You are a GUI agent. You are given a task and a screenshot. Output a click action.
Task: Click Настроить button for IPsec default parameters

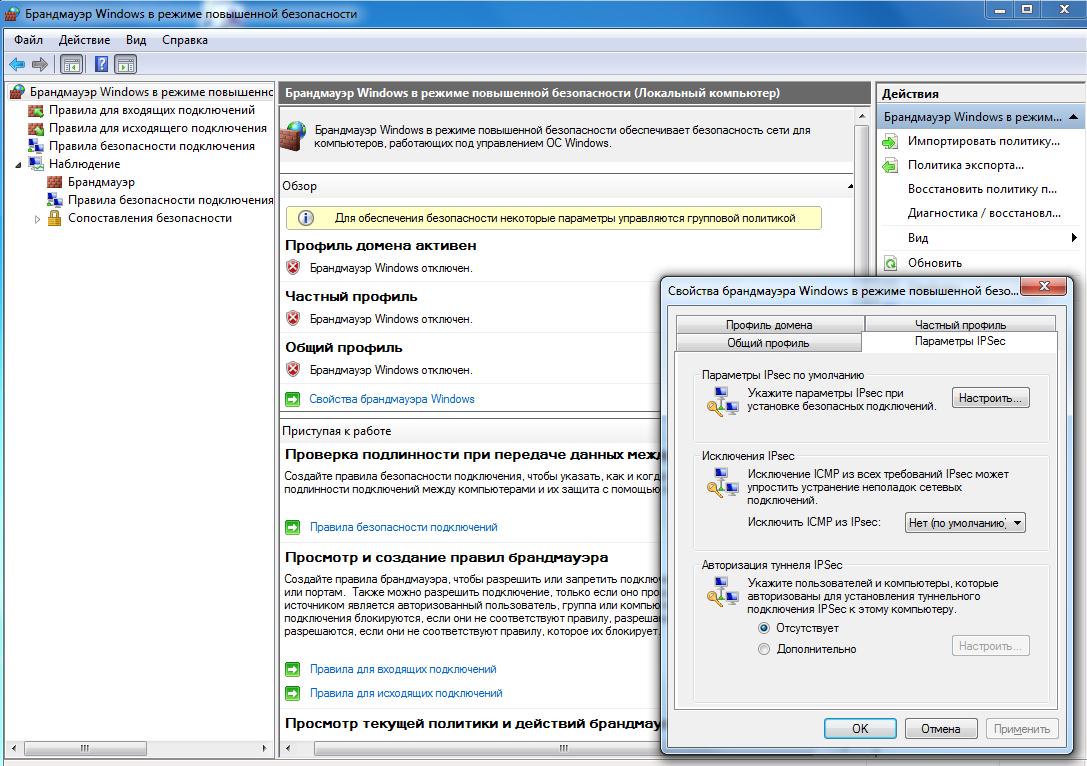[x=990, y=398]
